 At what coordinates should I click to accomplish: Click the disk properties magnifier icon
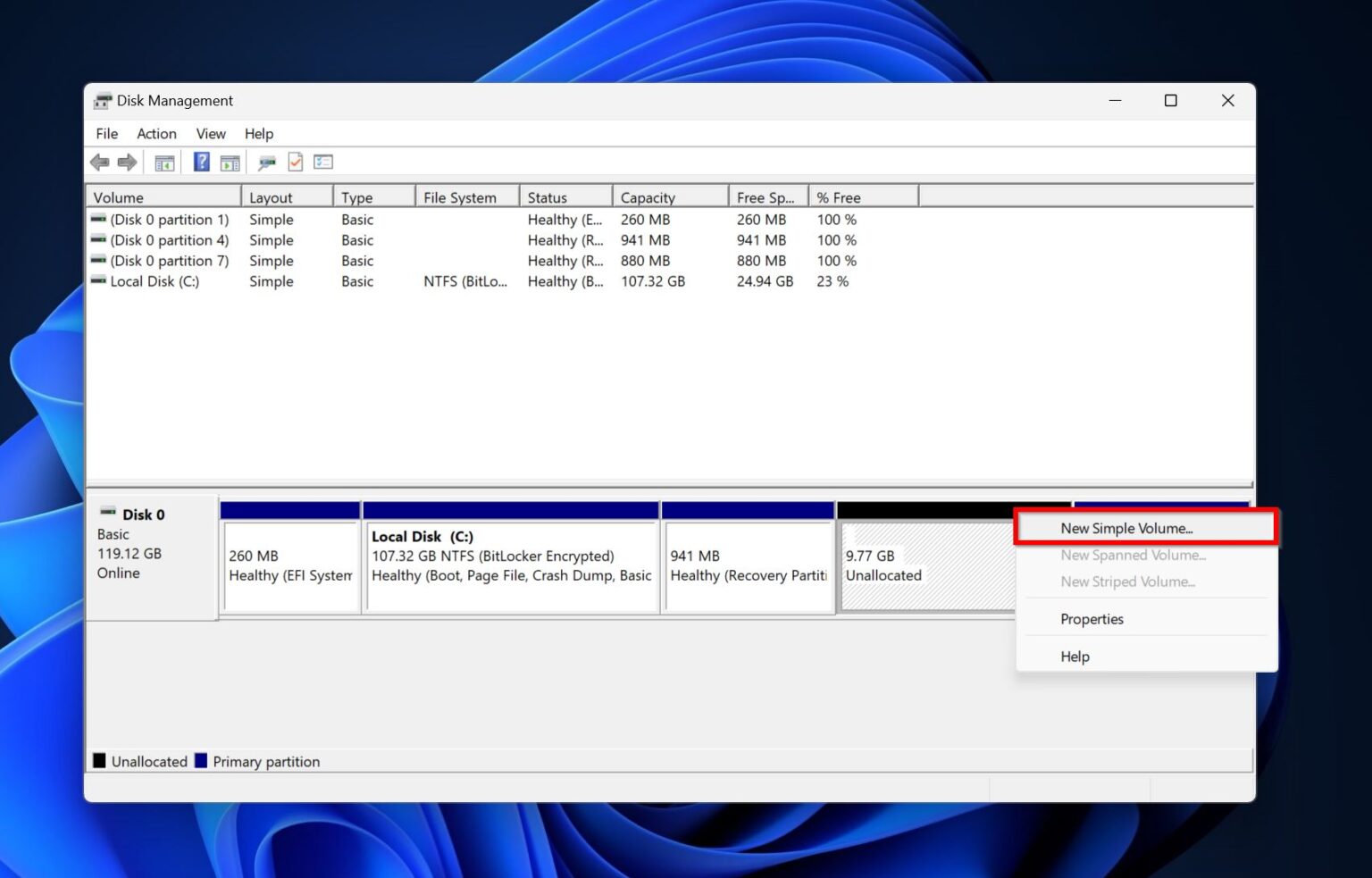coord(265,162)
